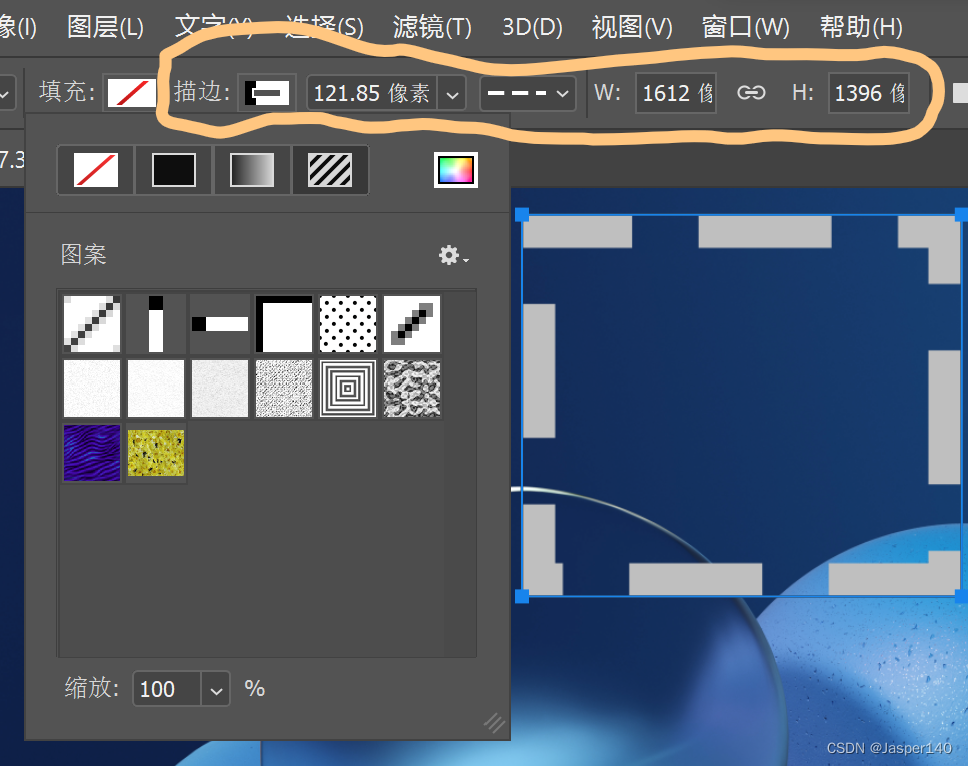Image resolution: width=968 pixels, height=766 pixels.
Task: Open the 图层(L) menu
Action: [x=105, y=27]
